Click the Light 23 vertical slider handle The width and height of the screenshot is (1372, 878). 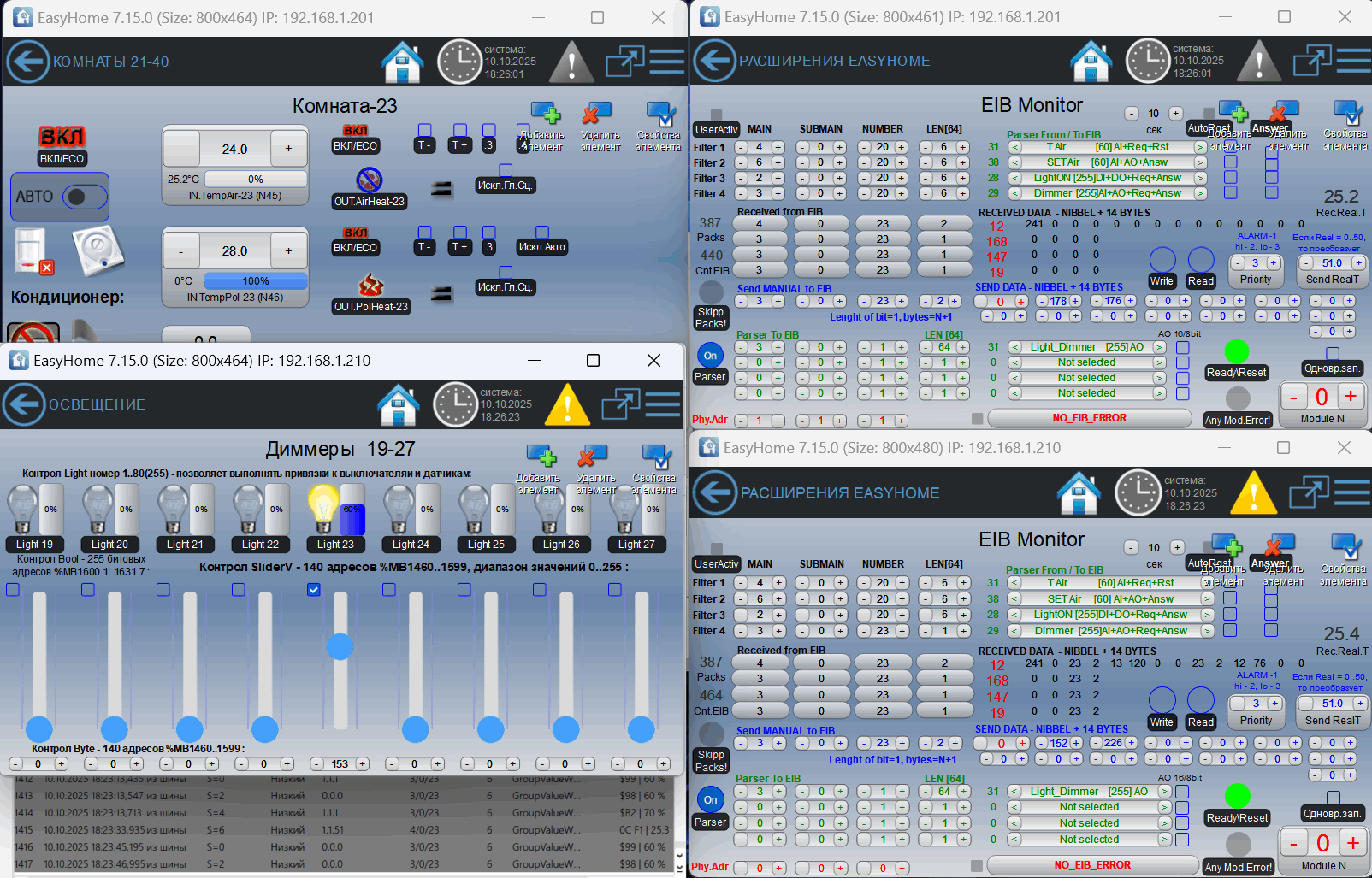pyautogui.click(x=340, y=646)
